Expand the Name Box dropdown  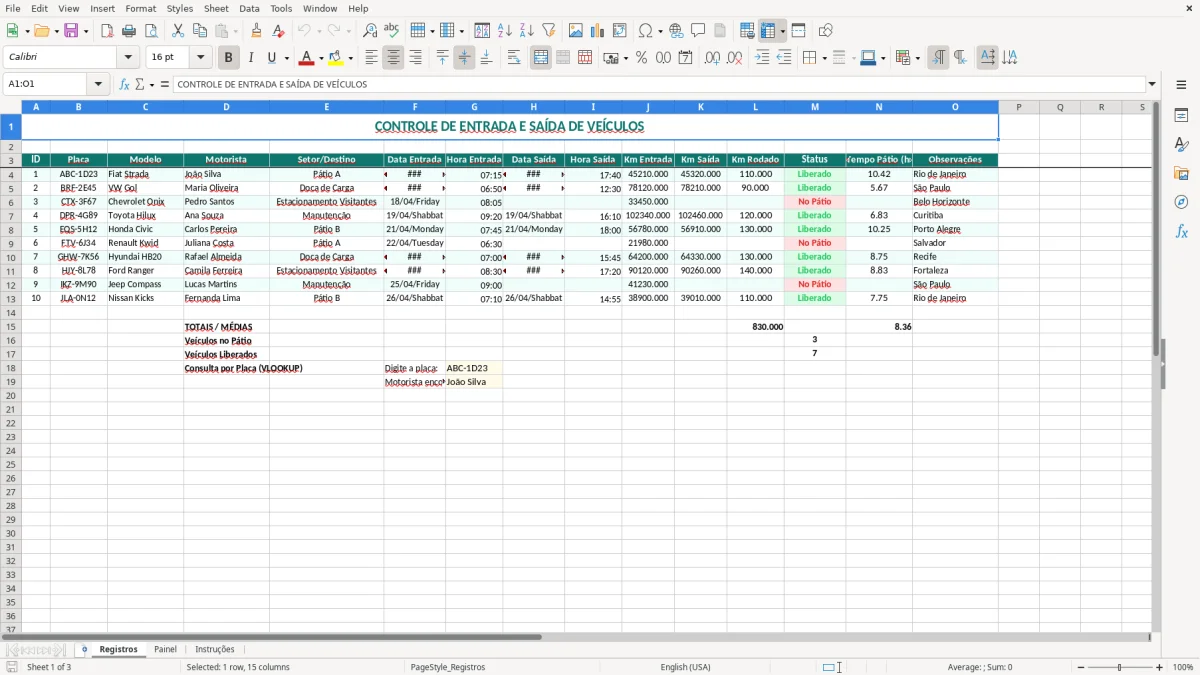coord(98,84)
